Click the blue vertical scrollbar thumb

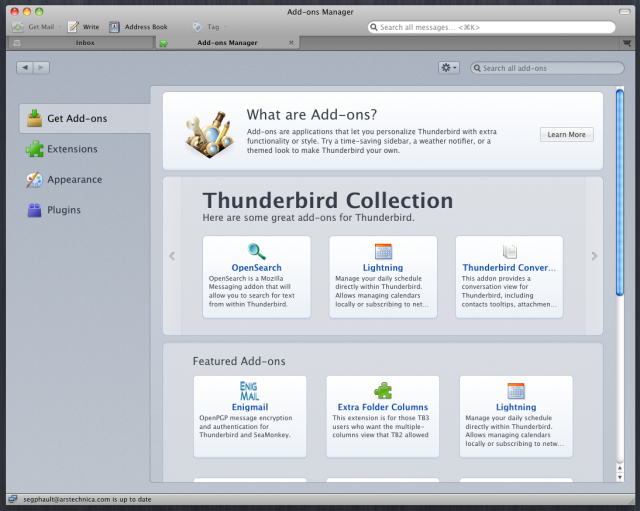(620, 192)
